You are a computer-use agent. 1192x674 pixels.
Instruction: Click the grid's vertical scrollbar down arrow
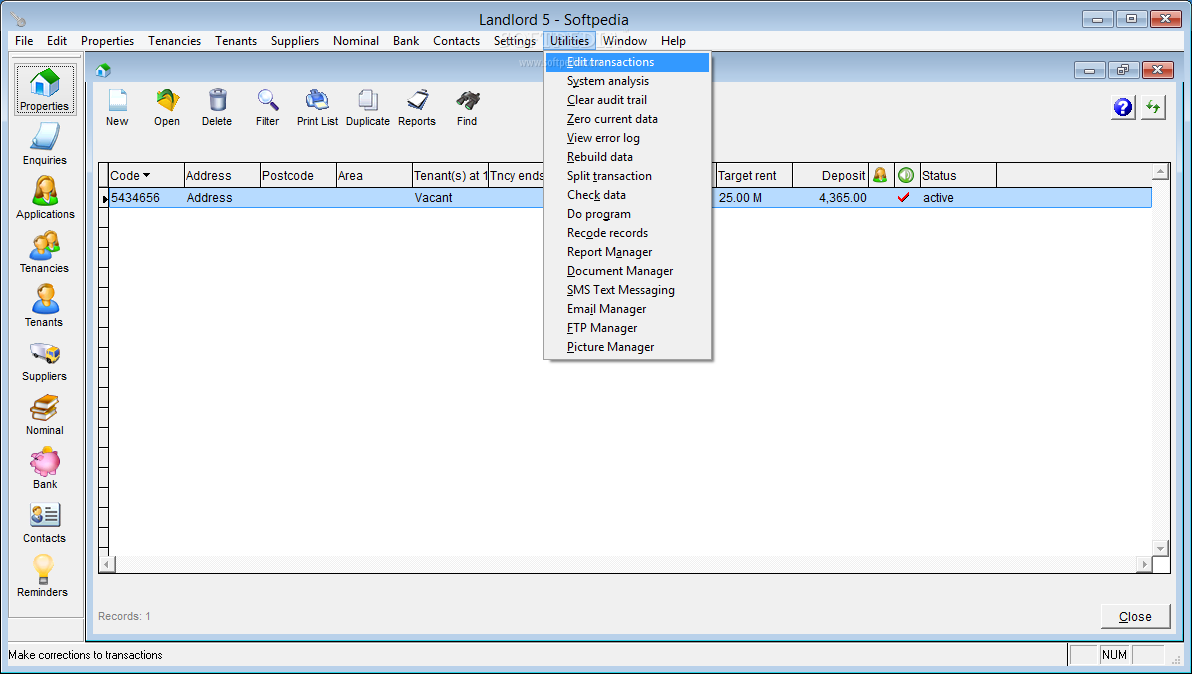(x=1160, y=549)
